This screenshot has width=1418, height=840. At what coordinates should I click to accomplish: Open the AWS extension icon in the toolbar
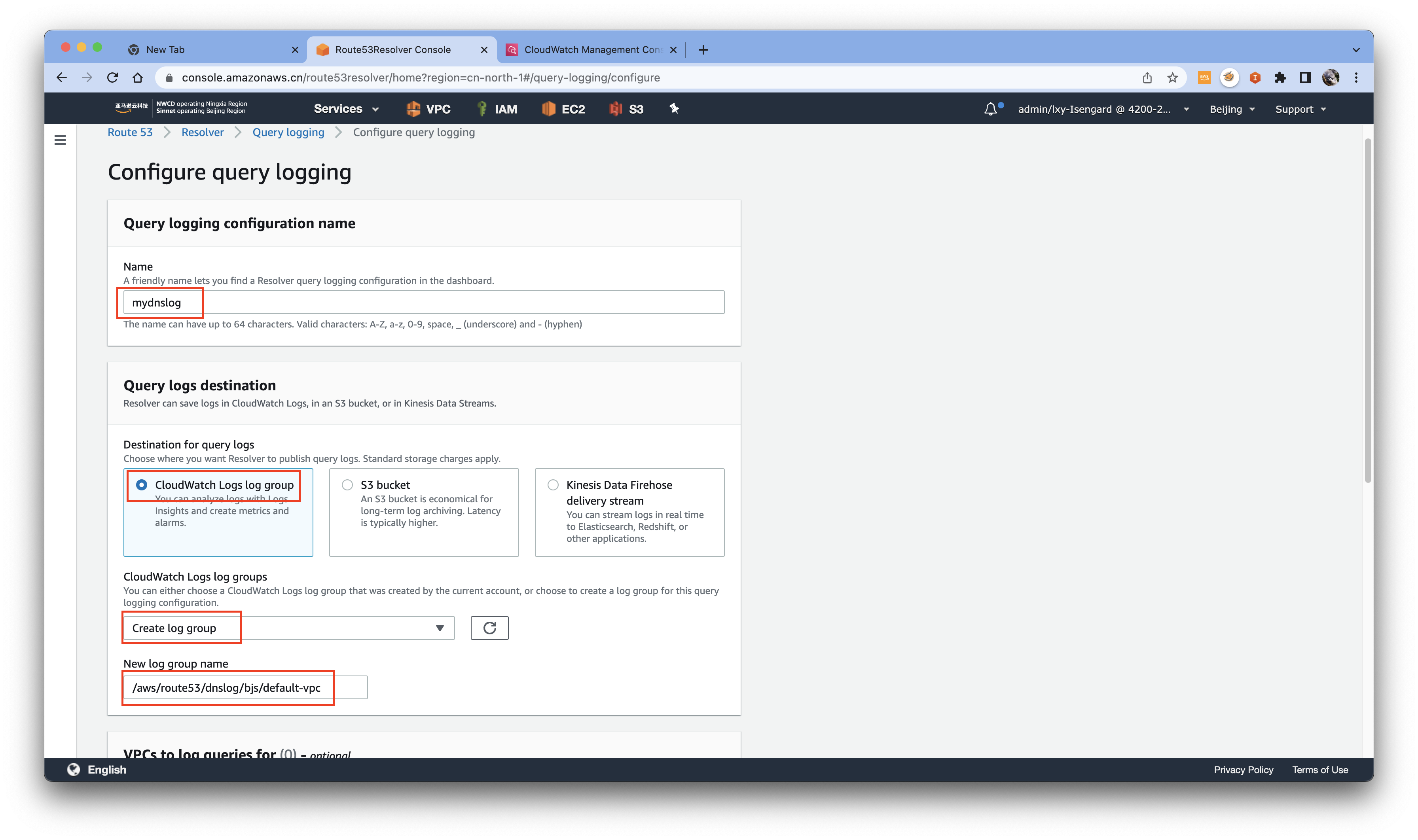1204,78
